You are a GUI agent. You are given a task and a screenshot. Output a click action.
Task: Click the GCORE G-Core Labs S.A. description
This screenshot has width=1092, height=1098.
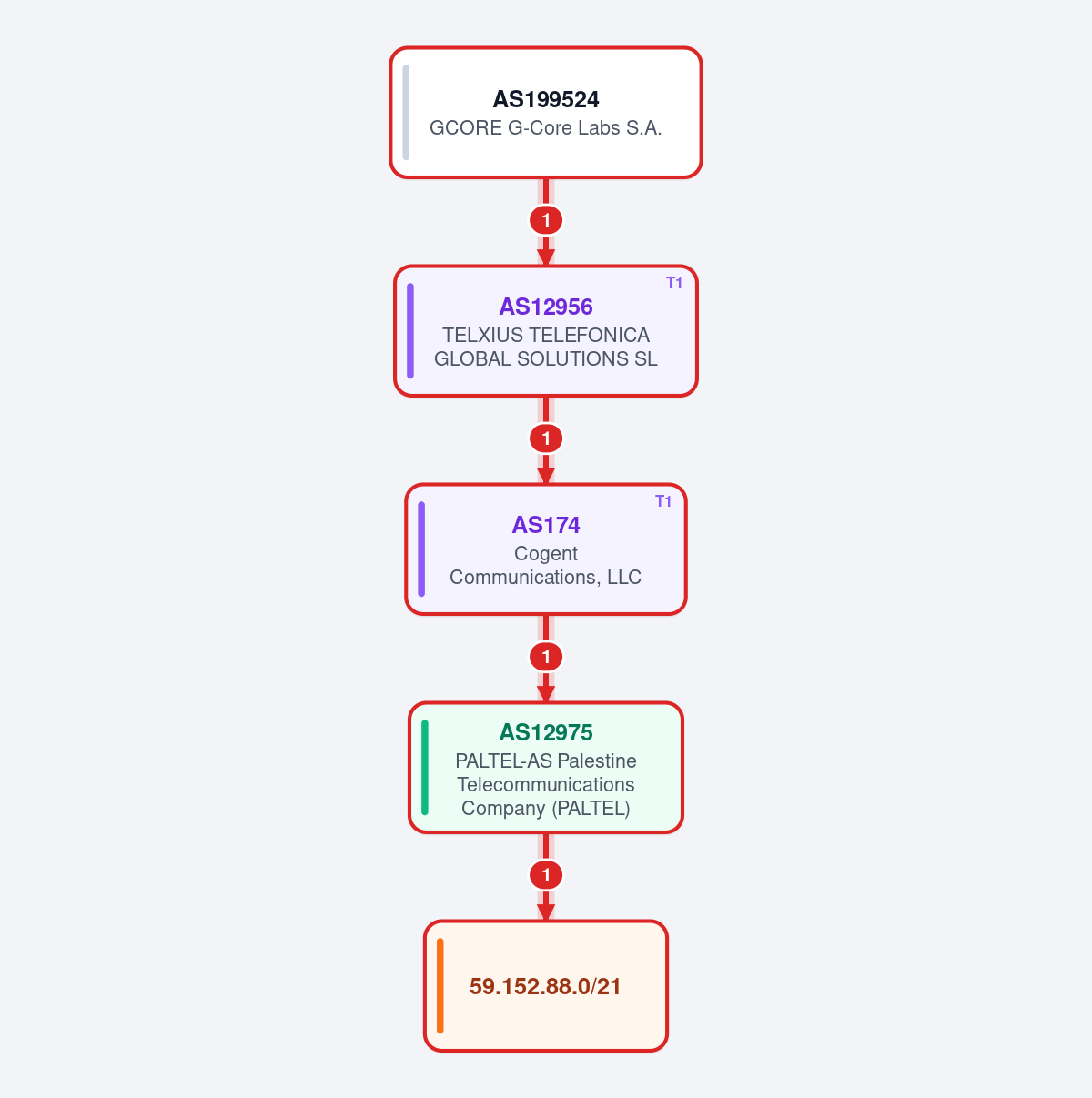coord(546,128)
